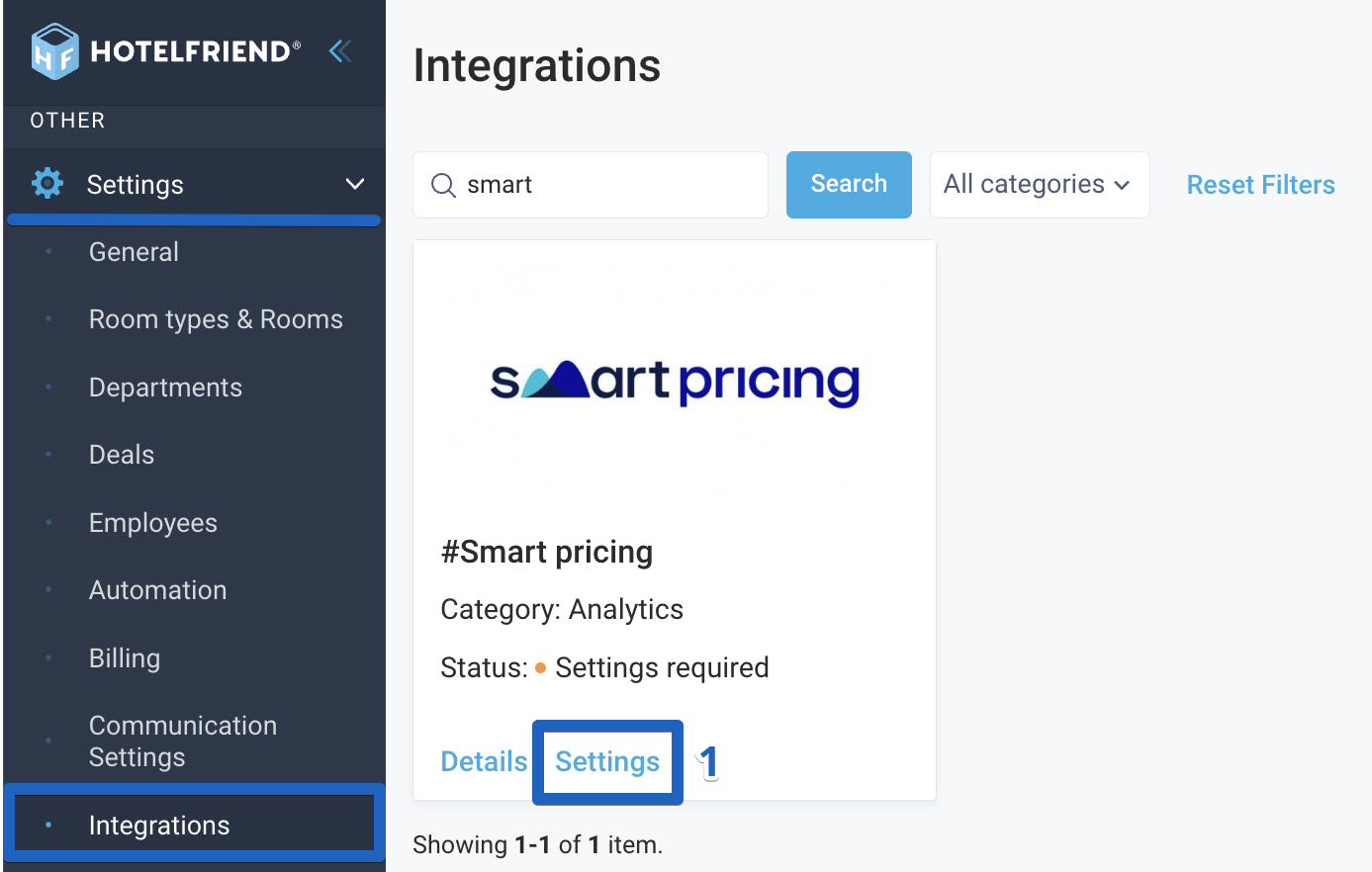Click the Settings gear icon

click(x=47, y=184)
